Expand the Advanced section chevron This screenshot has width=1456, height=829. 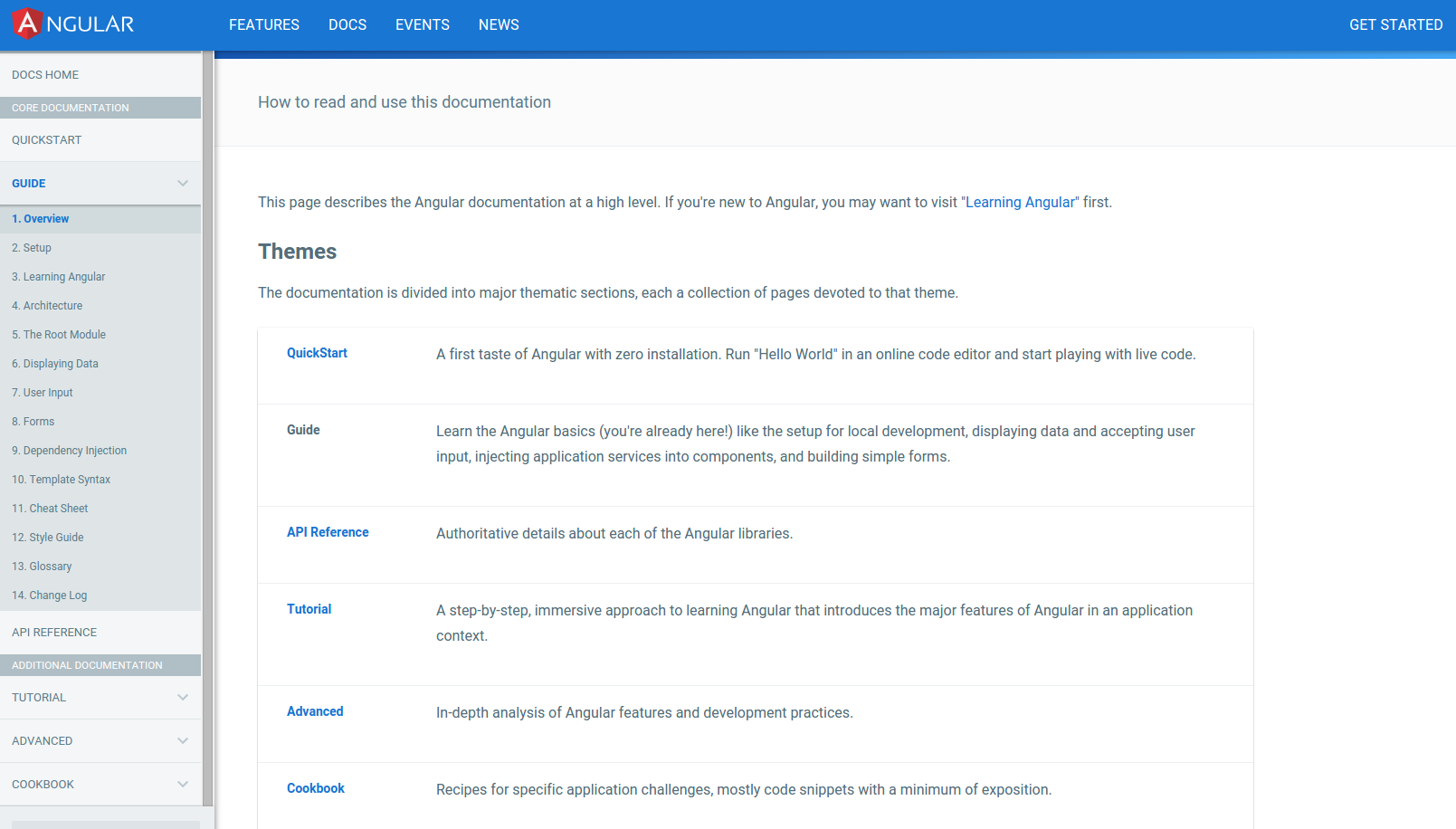pyautogui.click(x=183, y=741)
